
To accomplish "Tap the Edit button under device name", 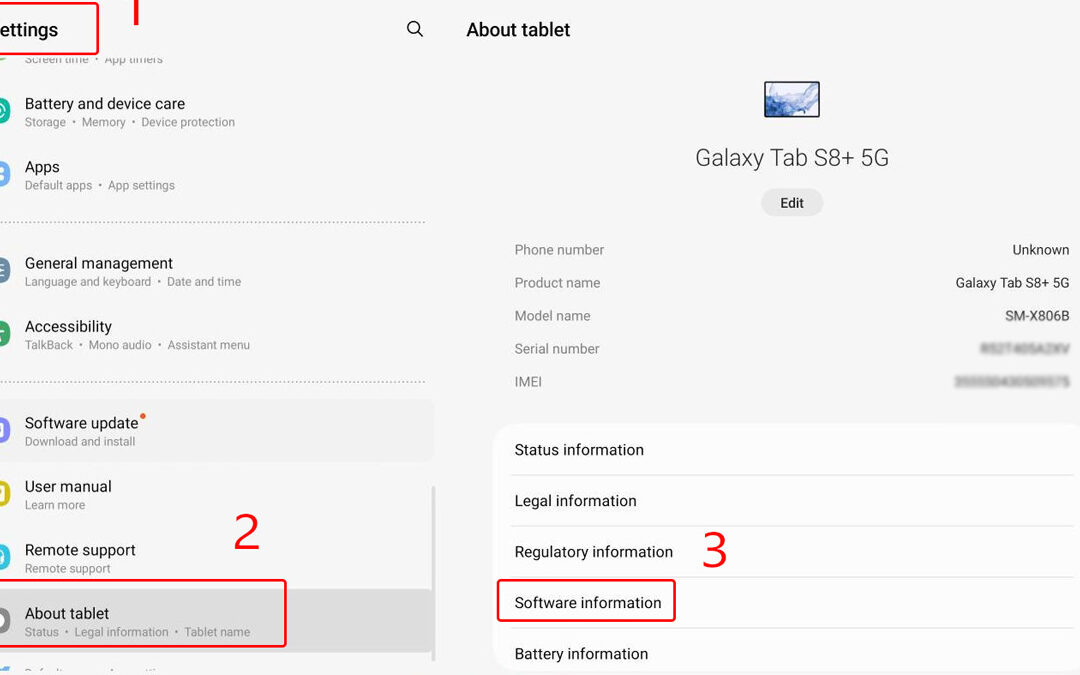I will [x=791, y=202].
